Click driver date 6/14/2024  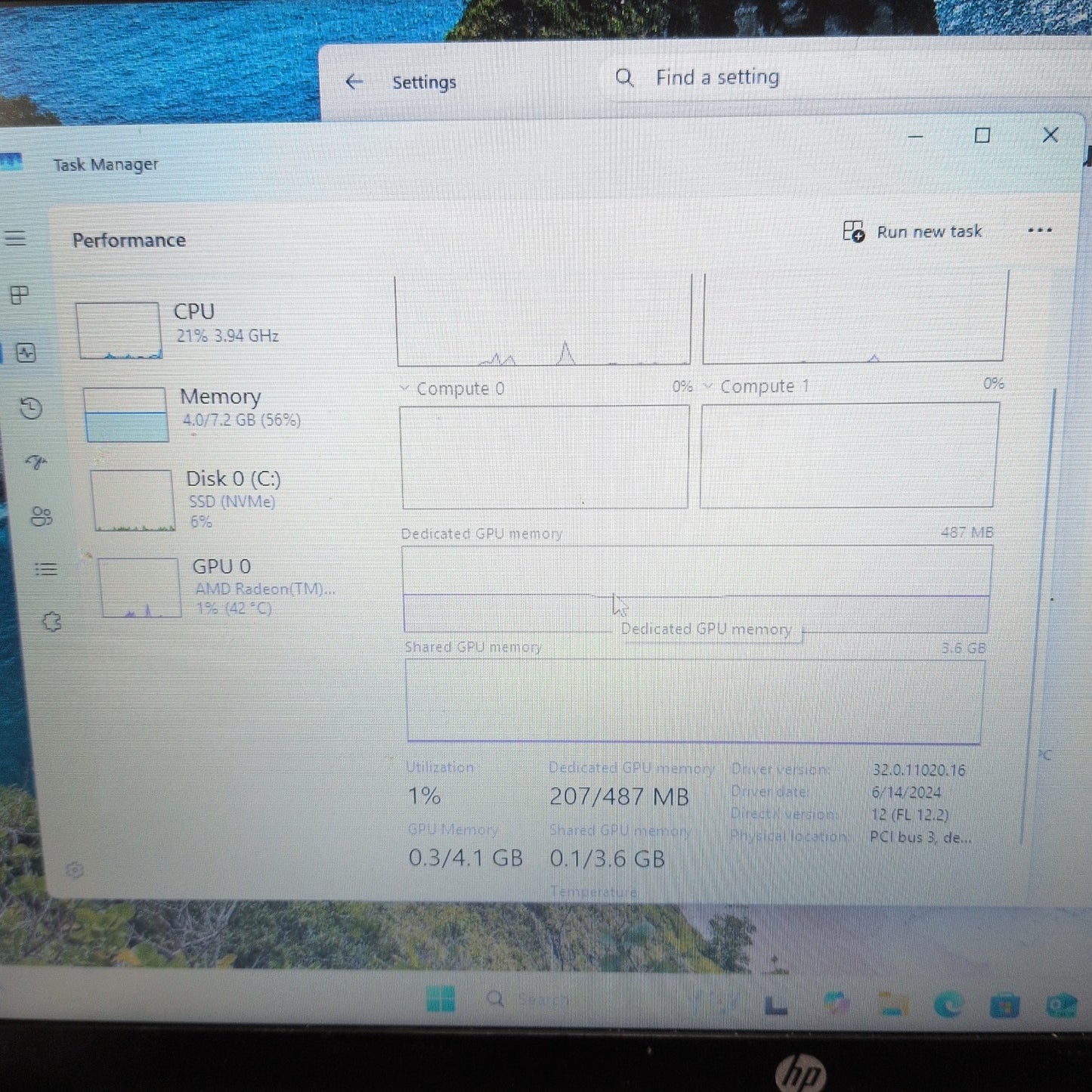906,792
